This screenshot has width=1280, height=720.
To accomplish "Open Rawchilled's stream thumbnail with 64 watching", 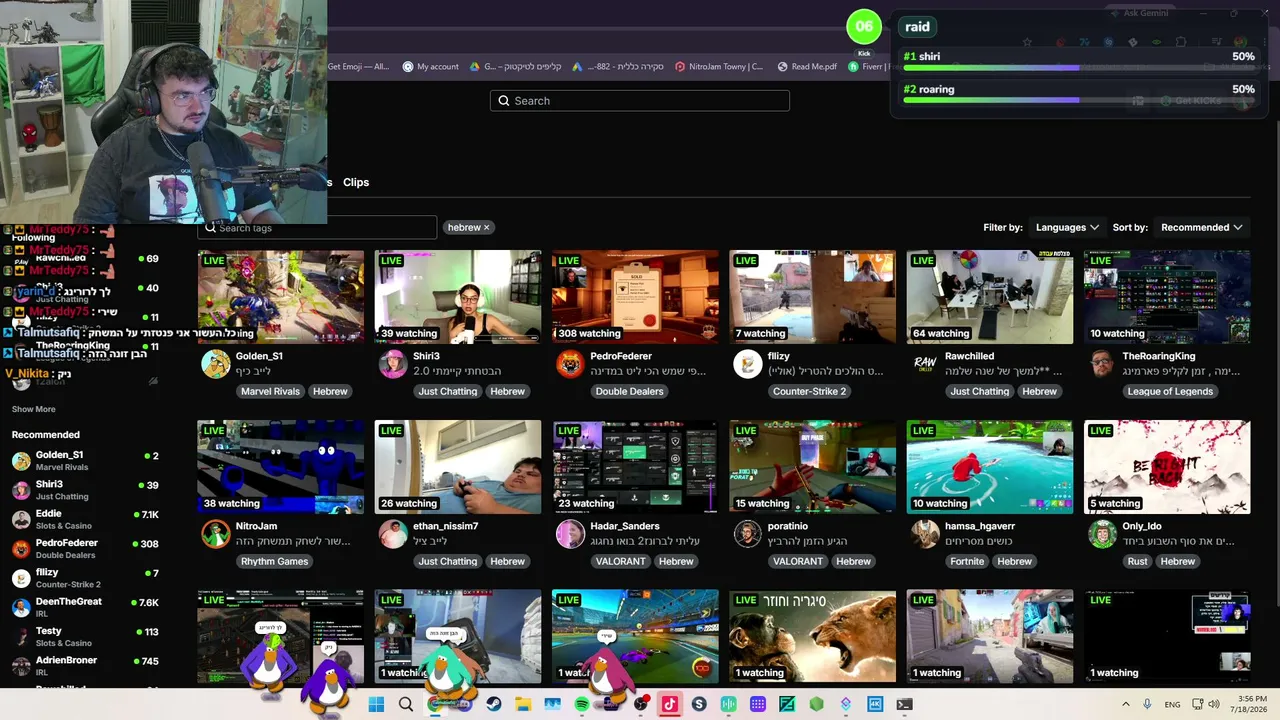I will point(990,297).
